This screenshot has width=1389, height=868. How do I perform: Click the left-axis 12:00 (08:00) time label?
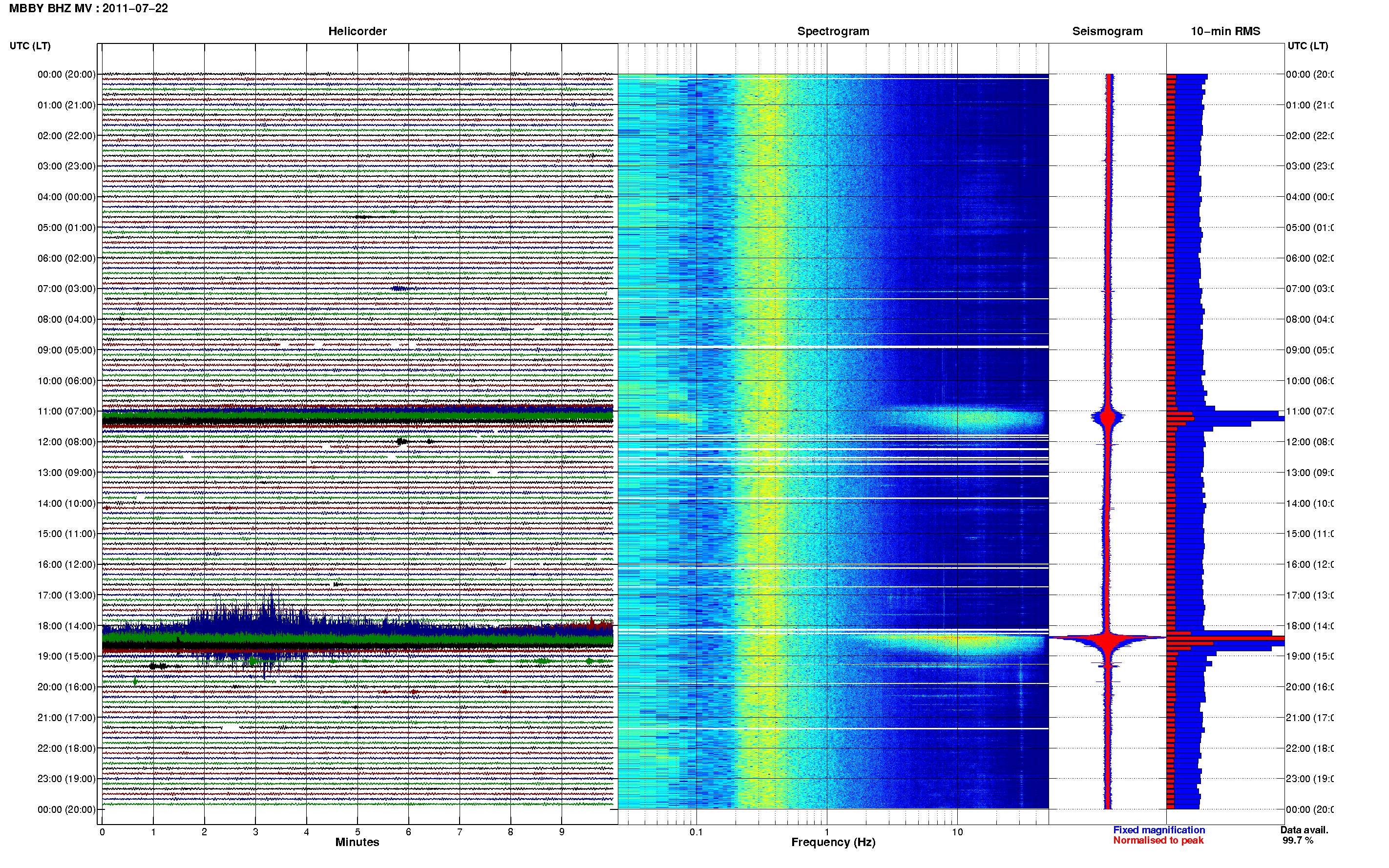point(66,442)
